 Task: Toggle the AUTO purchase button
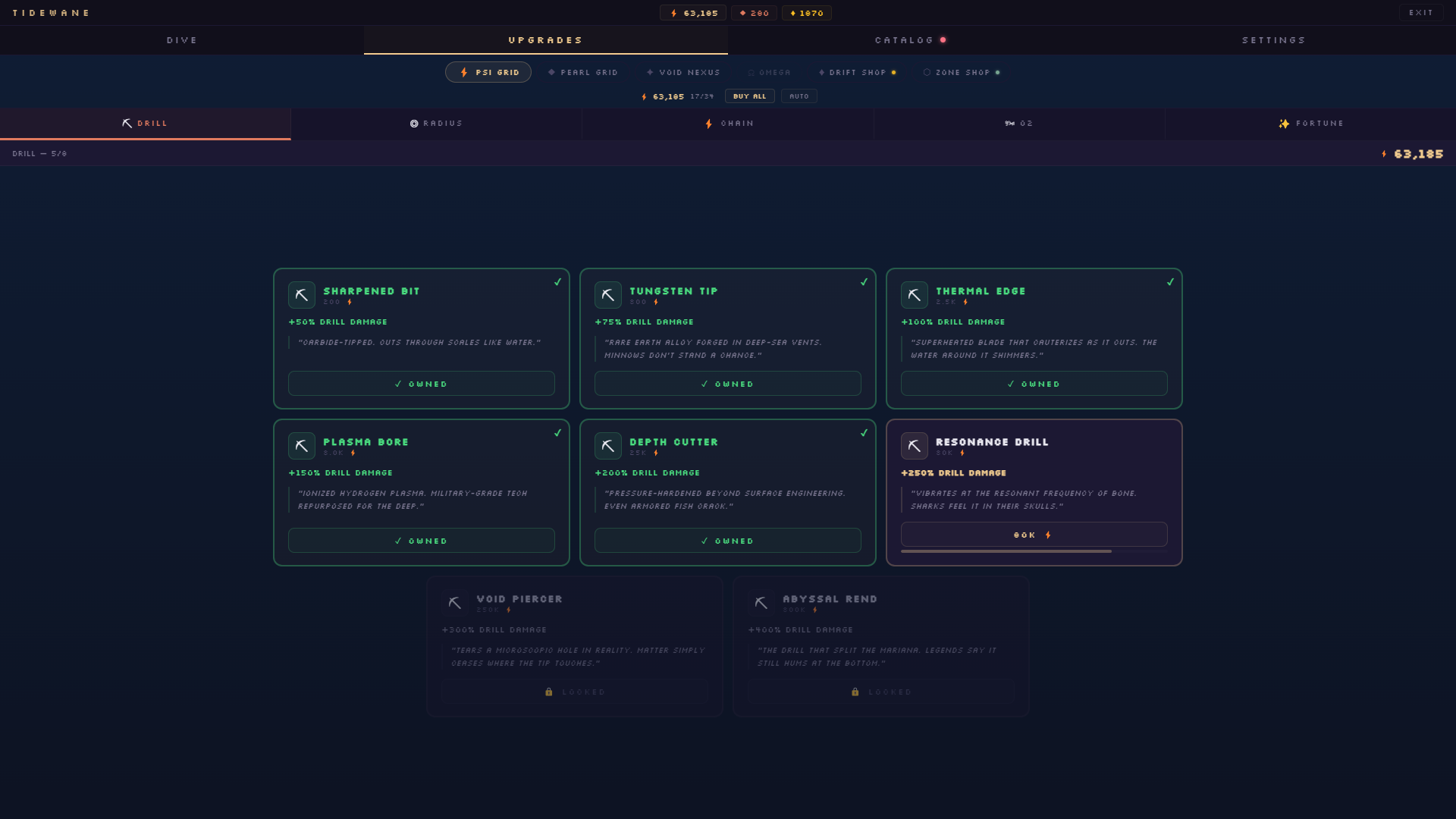tap(799, 96)
